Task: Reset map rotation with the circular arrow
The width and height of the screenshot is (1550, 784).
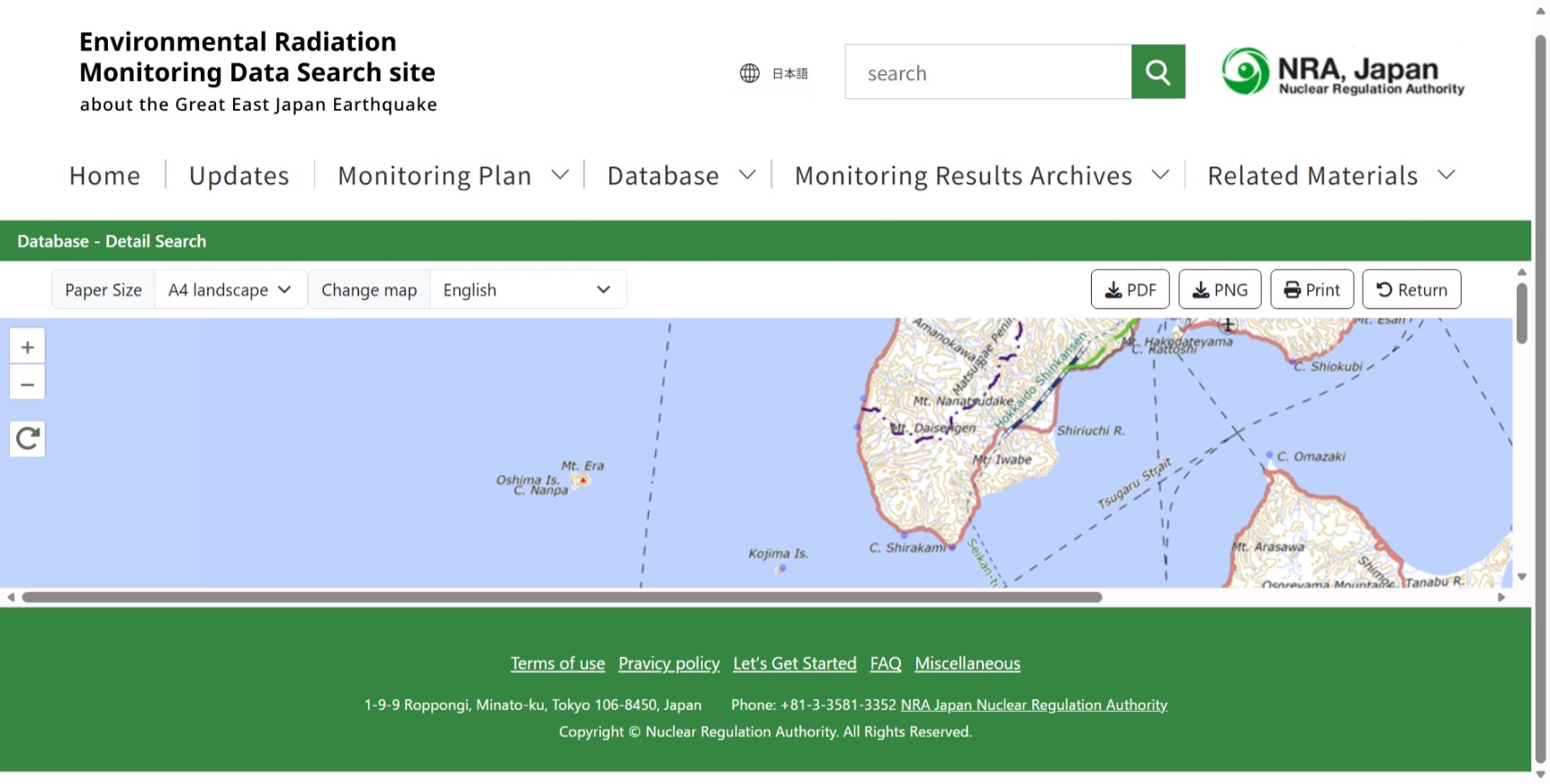Action: [27, 439]
